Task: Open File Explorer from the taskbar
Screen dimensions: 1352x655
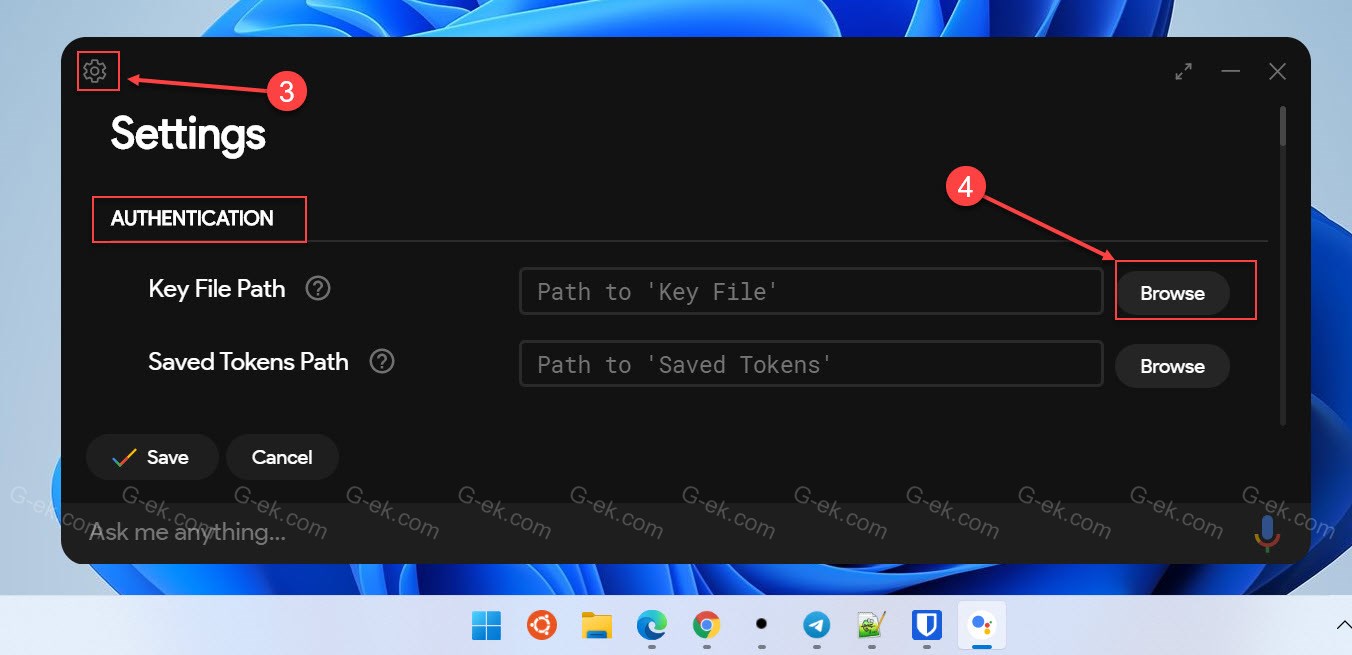Action: (x=597, y=626)
